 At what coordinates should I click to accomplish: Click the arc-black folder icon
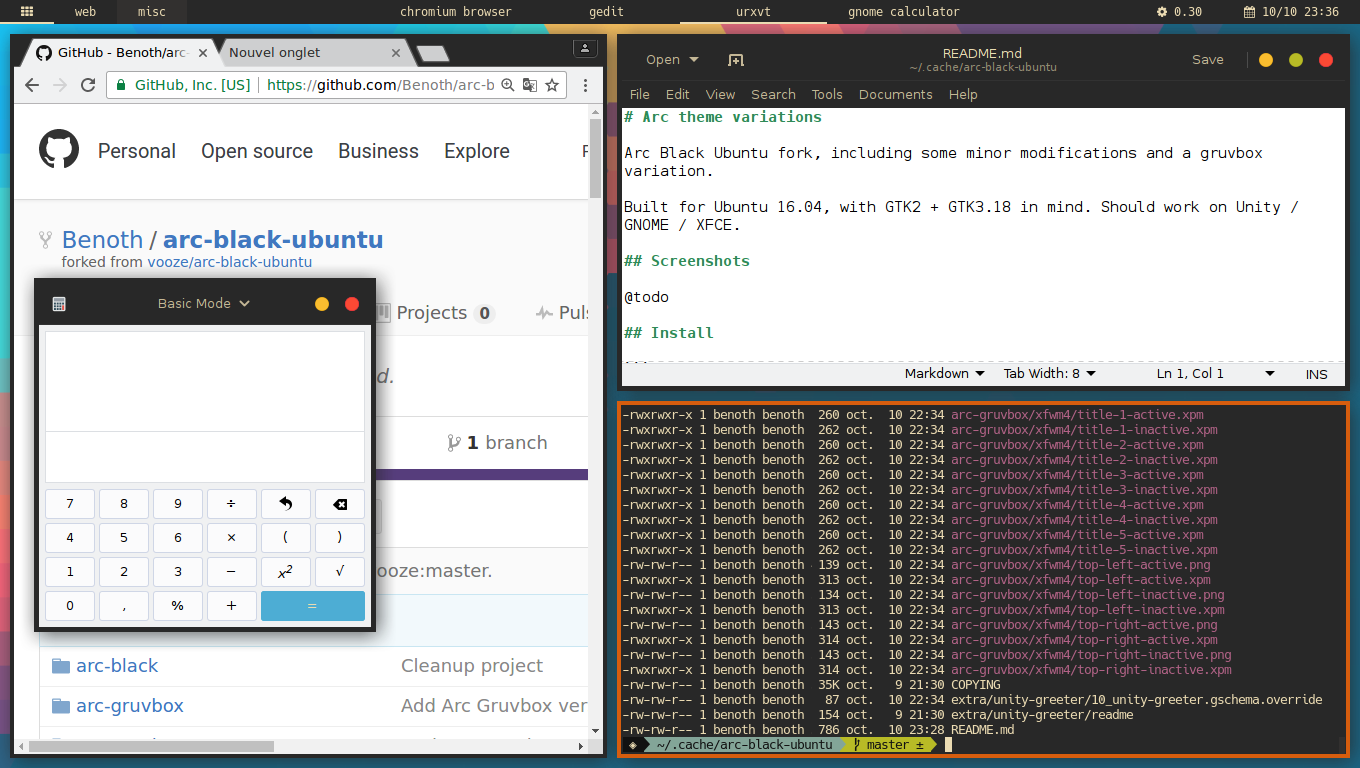[x=61, y=666]
